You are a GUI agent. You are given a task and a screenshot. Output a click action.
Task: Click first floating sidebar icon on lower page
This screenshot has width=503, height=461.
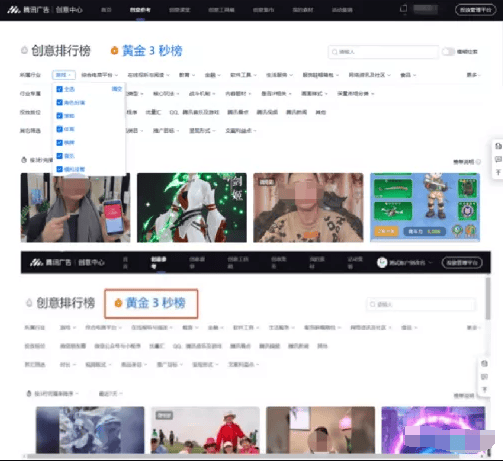point(484,364)
